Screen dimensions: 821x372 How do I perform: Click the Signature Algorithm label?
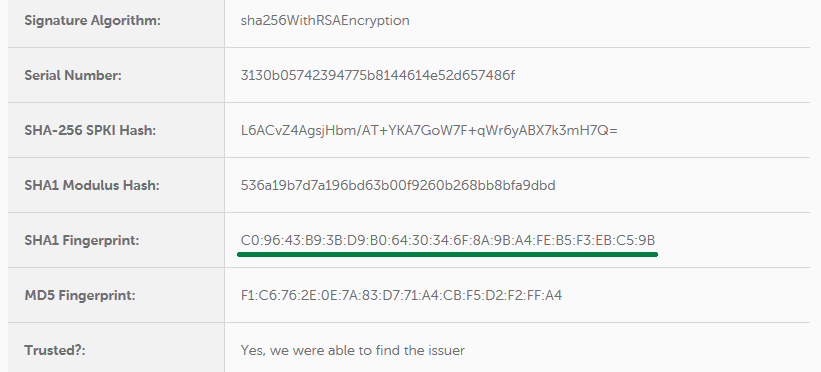point(92,21)
